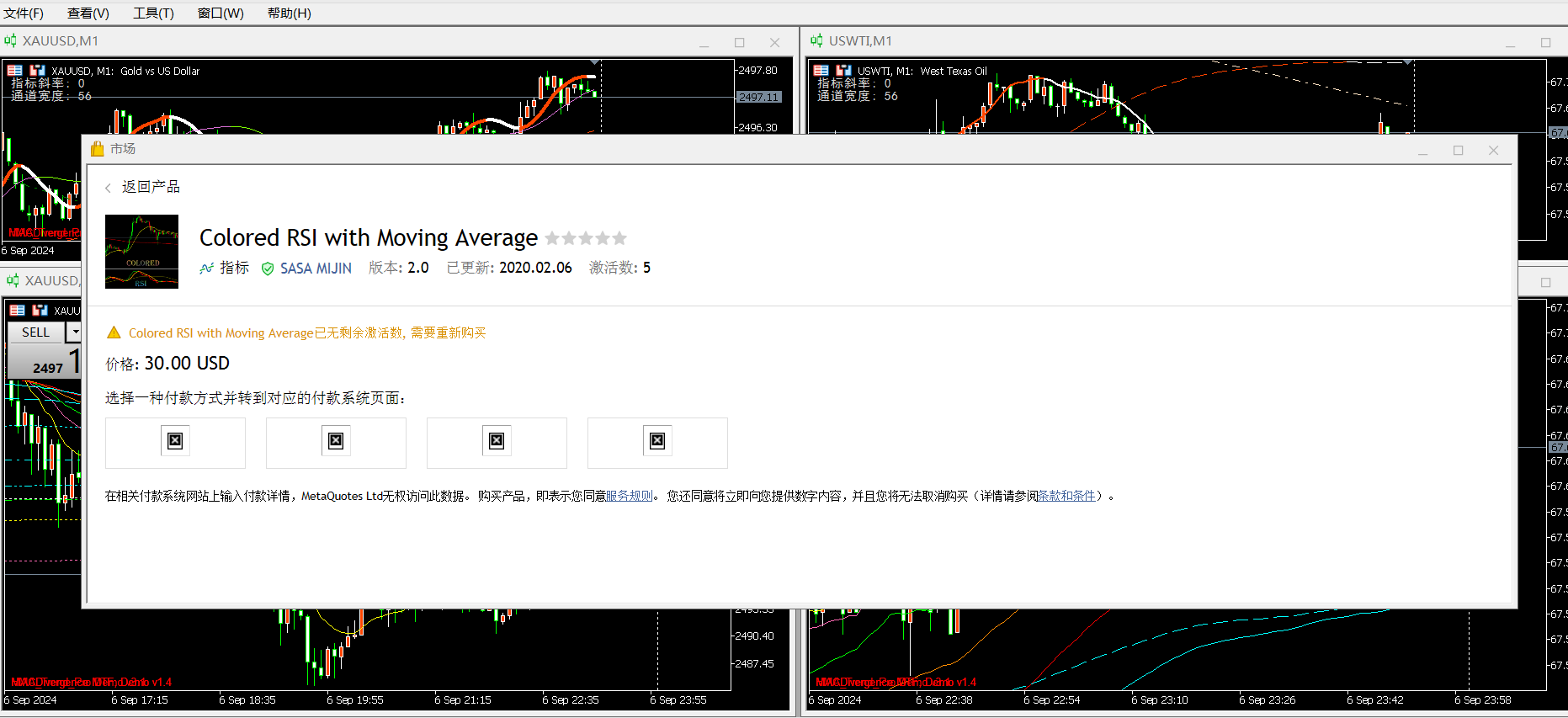Viewport: 1568px width, 718px height.
Task: Click the 2020.02.06 update date text
Action: 535,269
